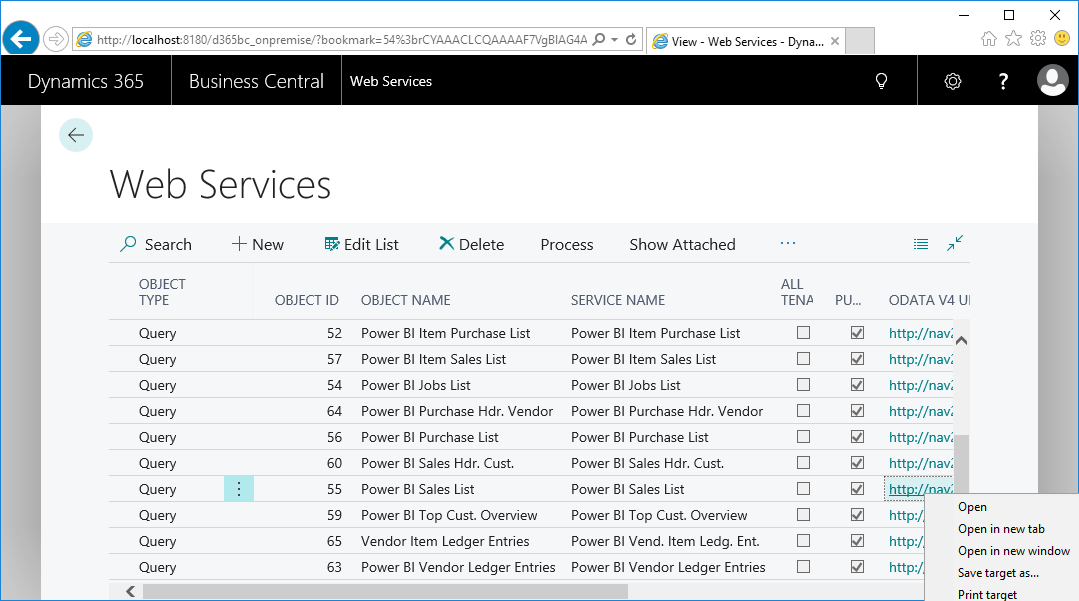Open OData URL for Power BI Jobs List
The image size is (1079, 601).
point(921,386)
